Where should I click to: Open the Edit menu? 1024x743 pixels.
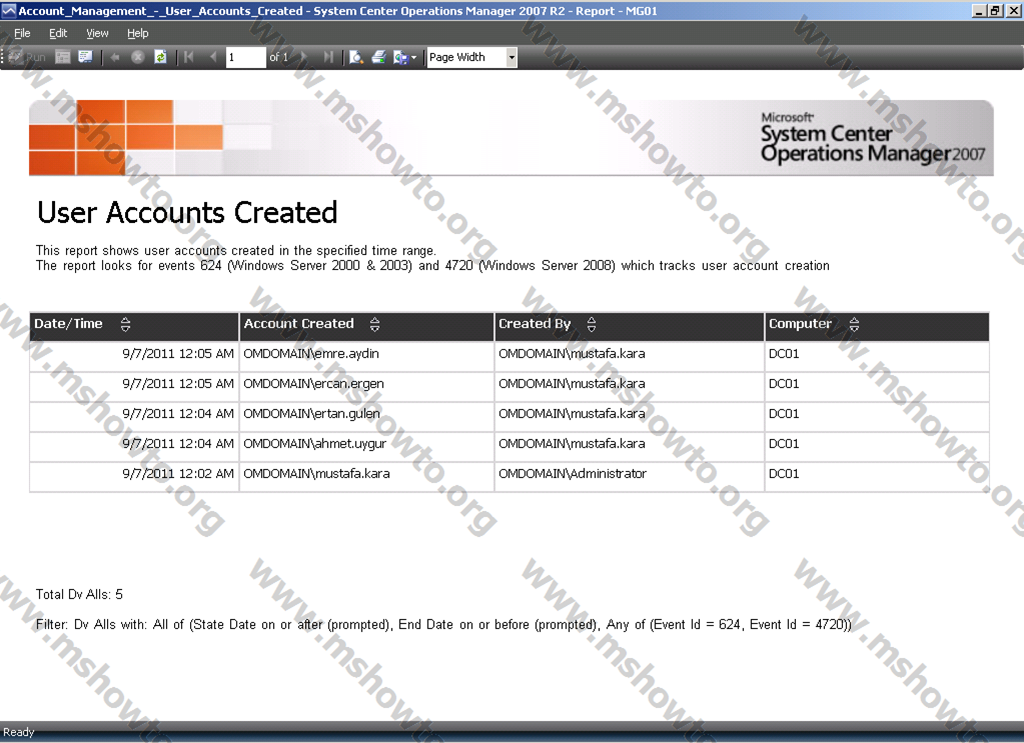pyautogui.click(x=58, y=33)
